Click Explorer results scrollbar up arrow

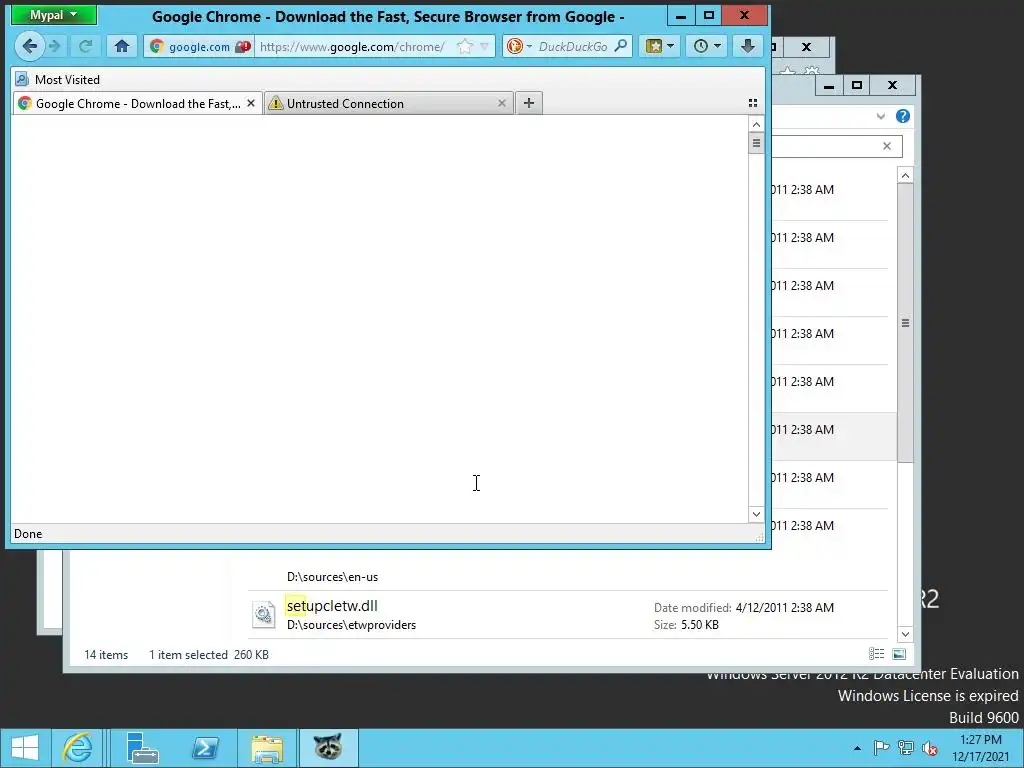pyautogui.click(x=905, y=175)
